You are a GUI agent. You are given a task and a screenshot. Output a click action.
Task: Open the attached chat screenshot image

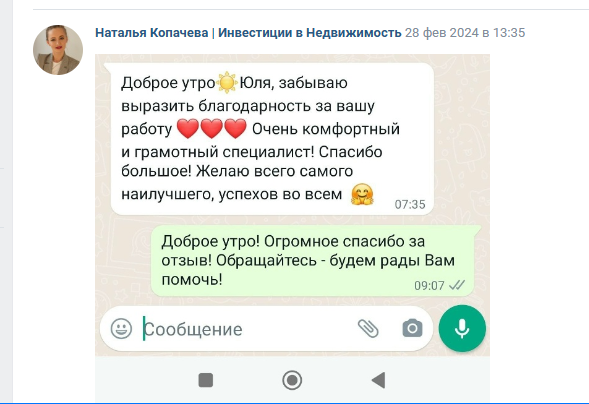coord(292,229)
